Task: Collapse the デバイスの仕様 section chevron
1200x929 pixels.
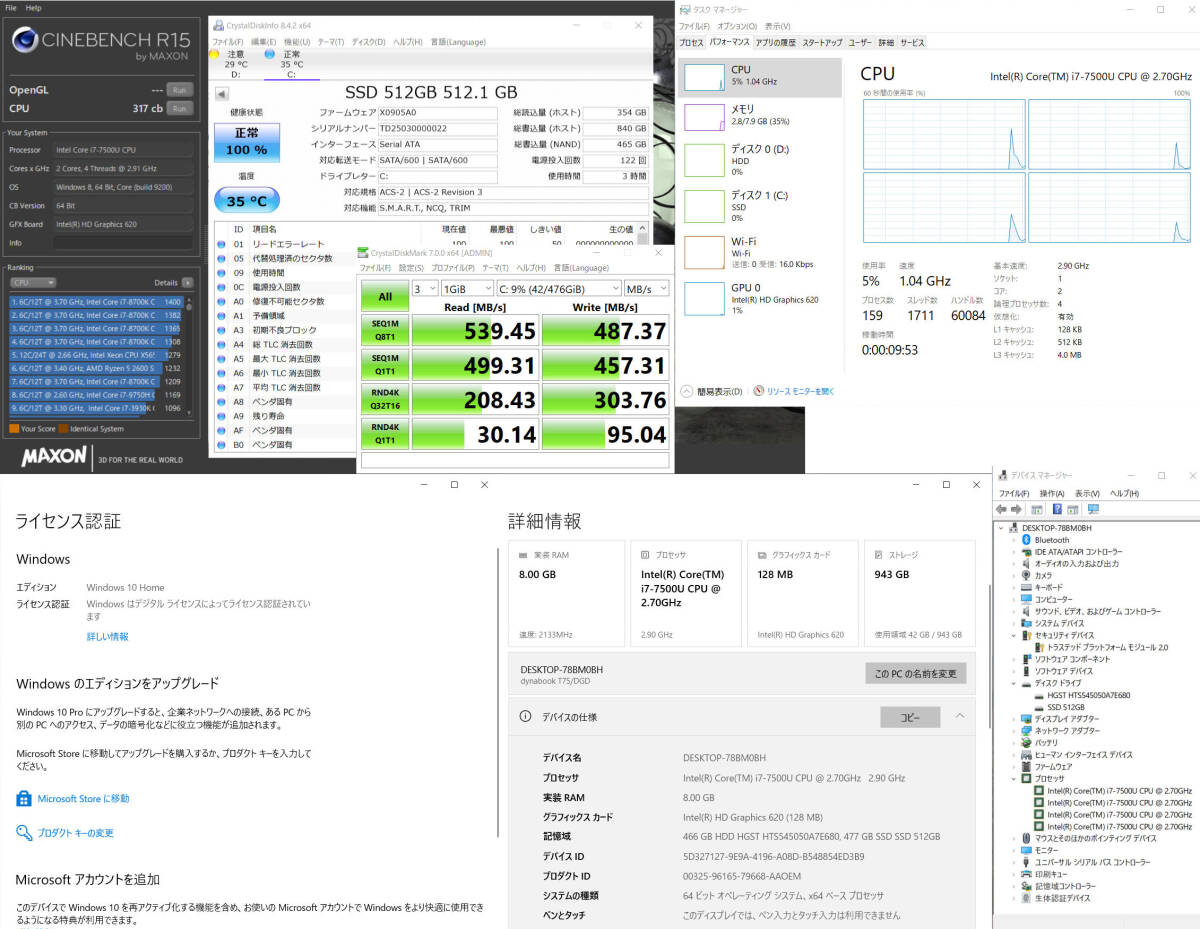Action: (960, 716)
